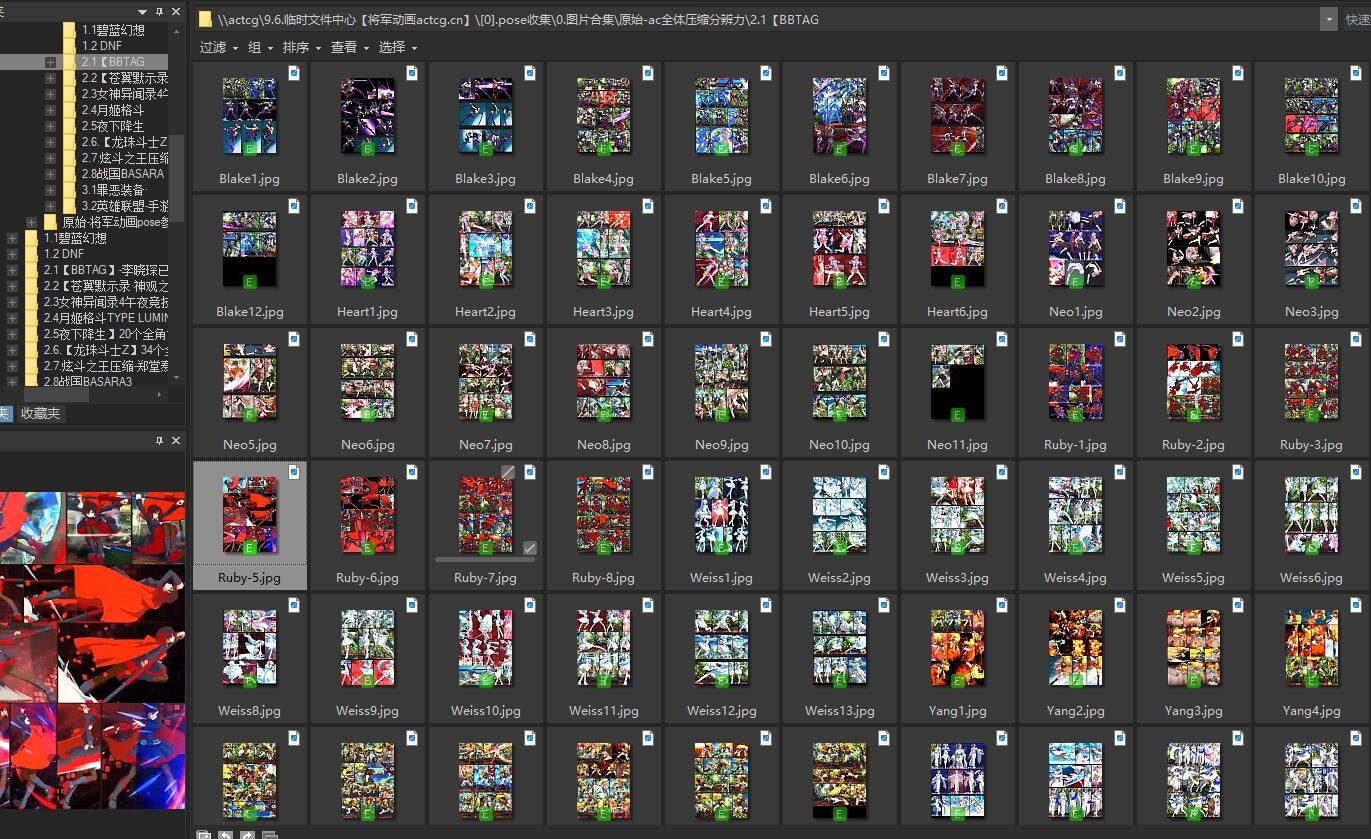Close the preview panel
Screen dimensions: 1371x839
pos(177,441)
